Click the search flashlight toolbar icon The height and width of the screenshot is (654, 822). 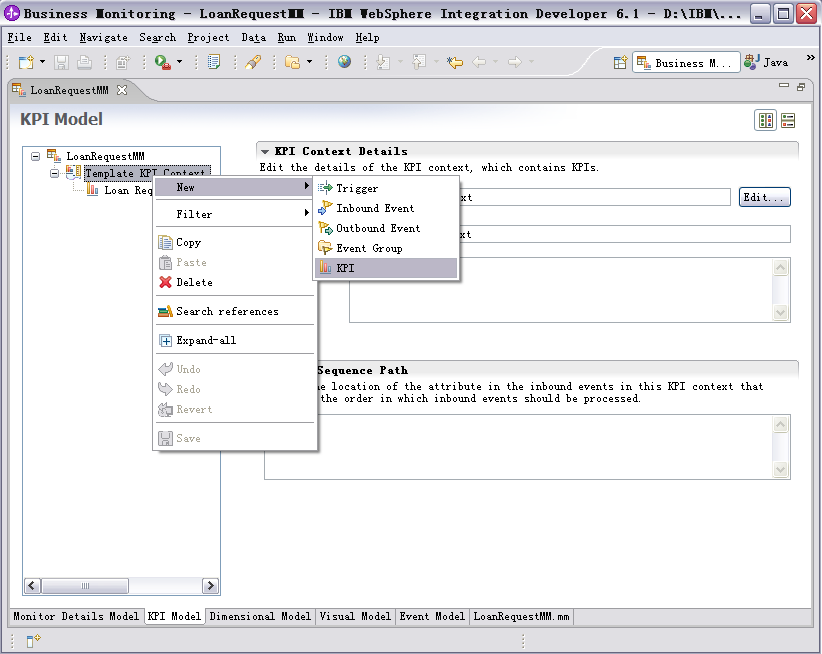(253, 62)
